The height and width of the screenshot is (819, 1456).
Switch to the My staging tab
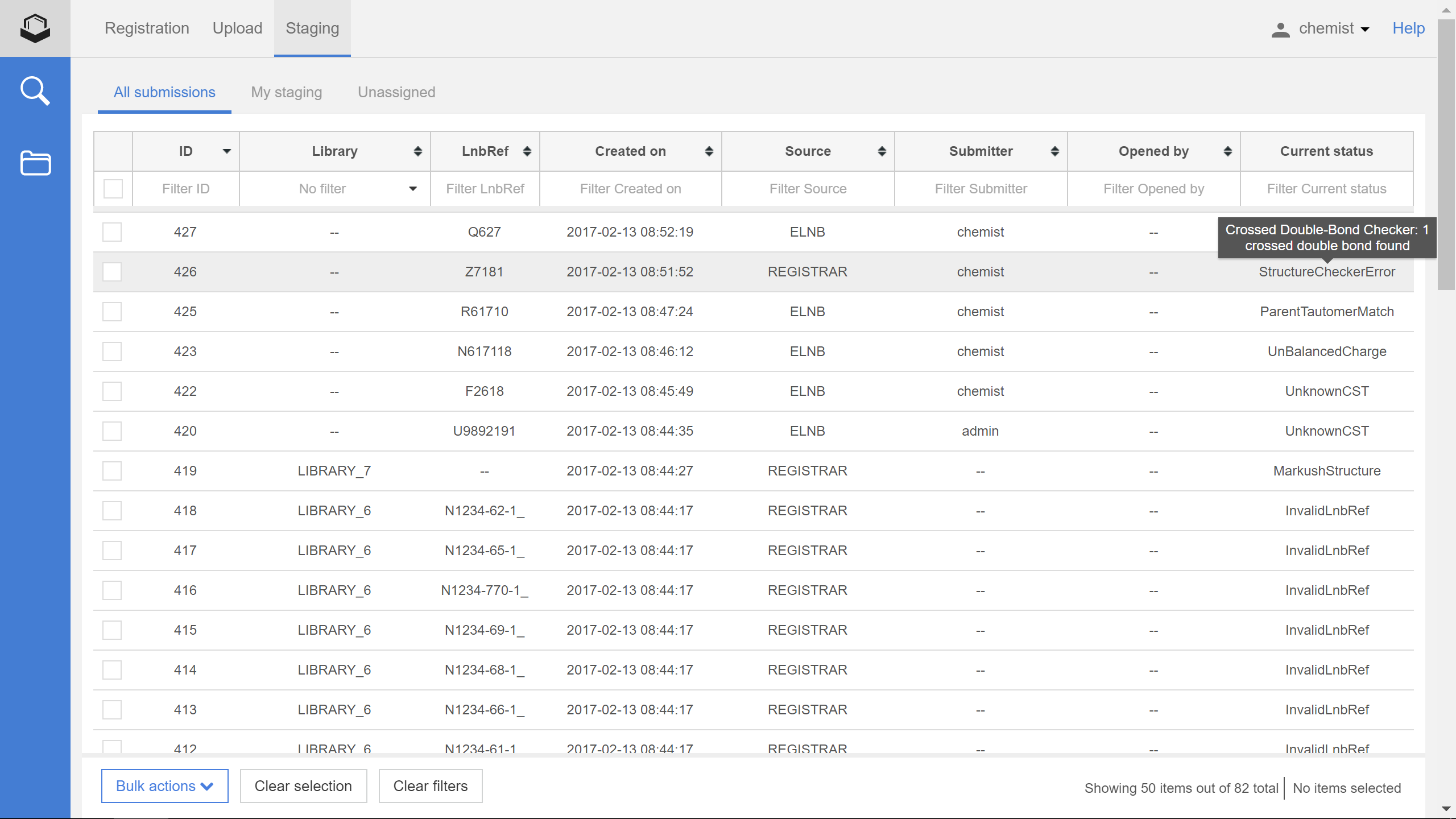(x=287, y=92)
